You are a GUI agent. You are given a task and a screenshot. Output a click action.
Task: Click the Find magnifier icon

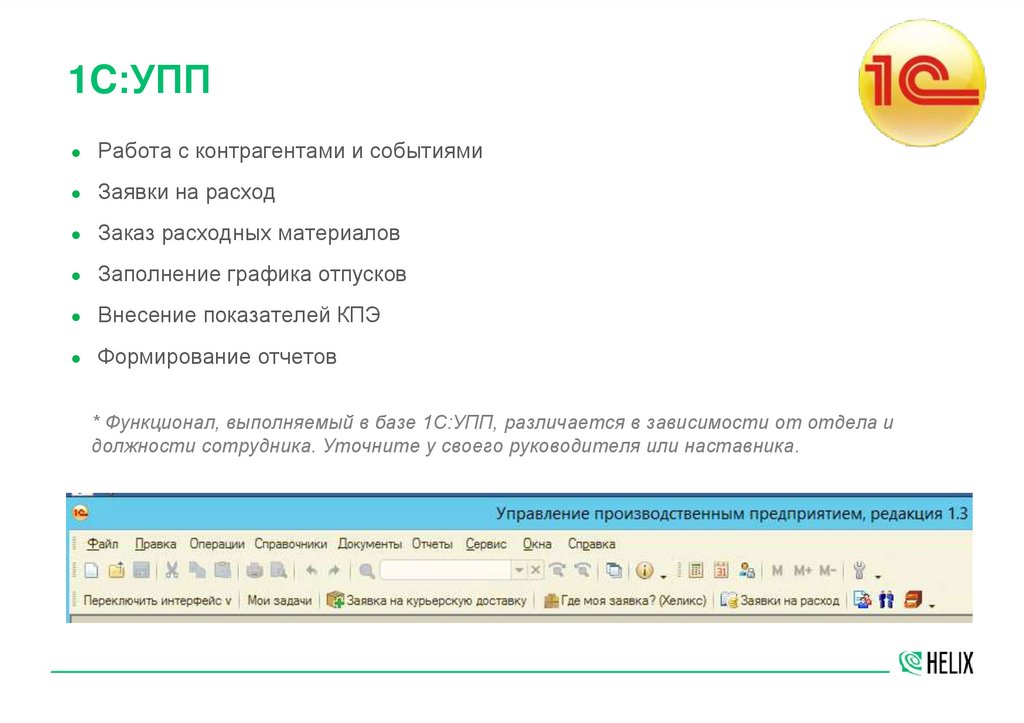coord(367,571)
